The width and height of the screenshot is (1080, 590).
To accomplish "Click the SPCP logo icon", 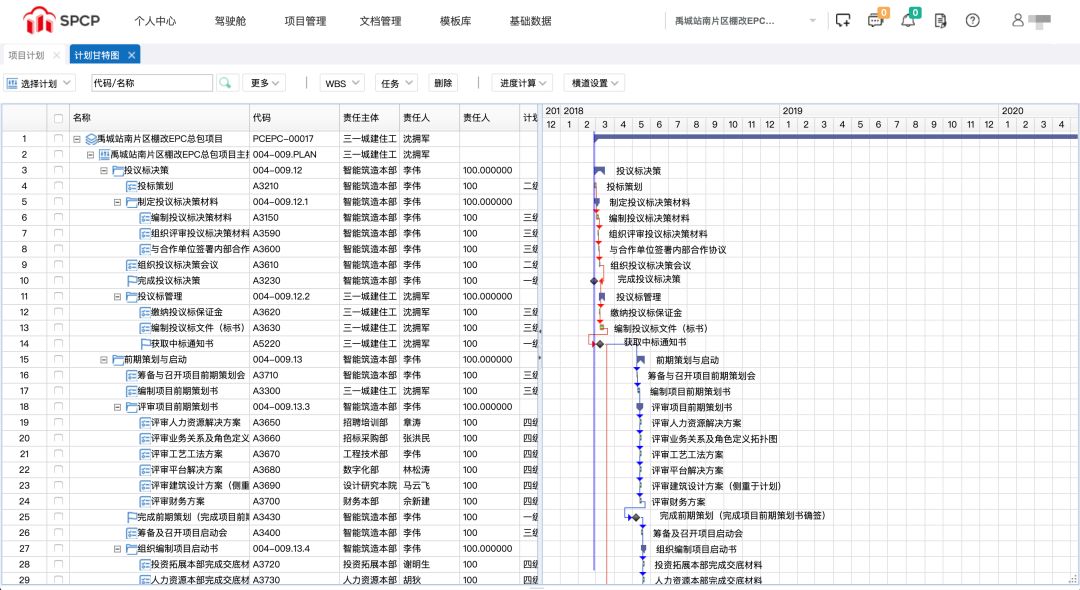I will click(x=39, y=21).
